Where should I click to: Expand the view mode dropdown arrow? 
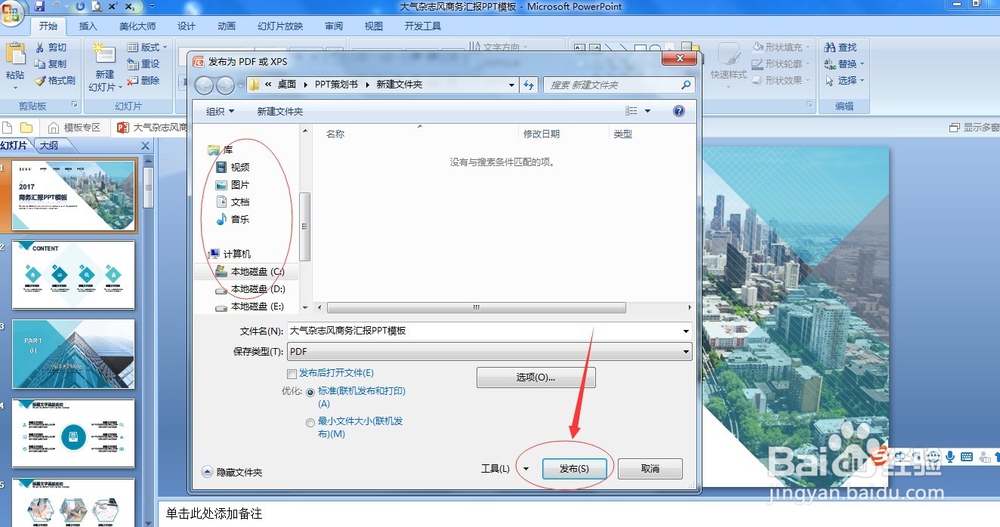[x=647, y=111]
